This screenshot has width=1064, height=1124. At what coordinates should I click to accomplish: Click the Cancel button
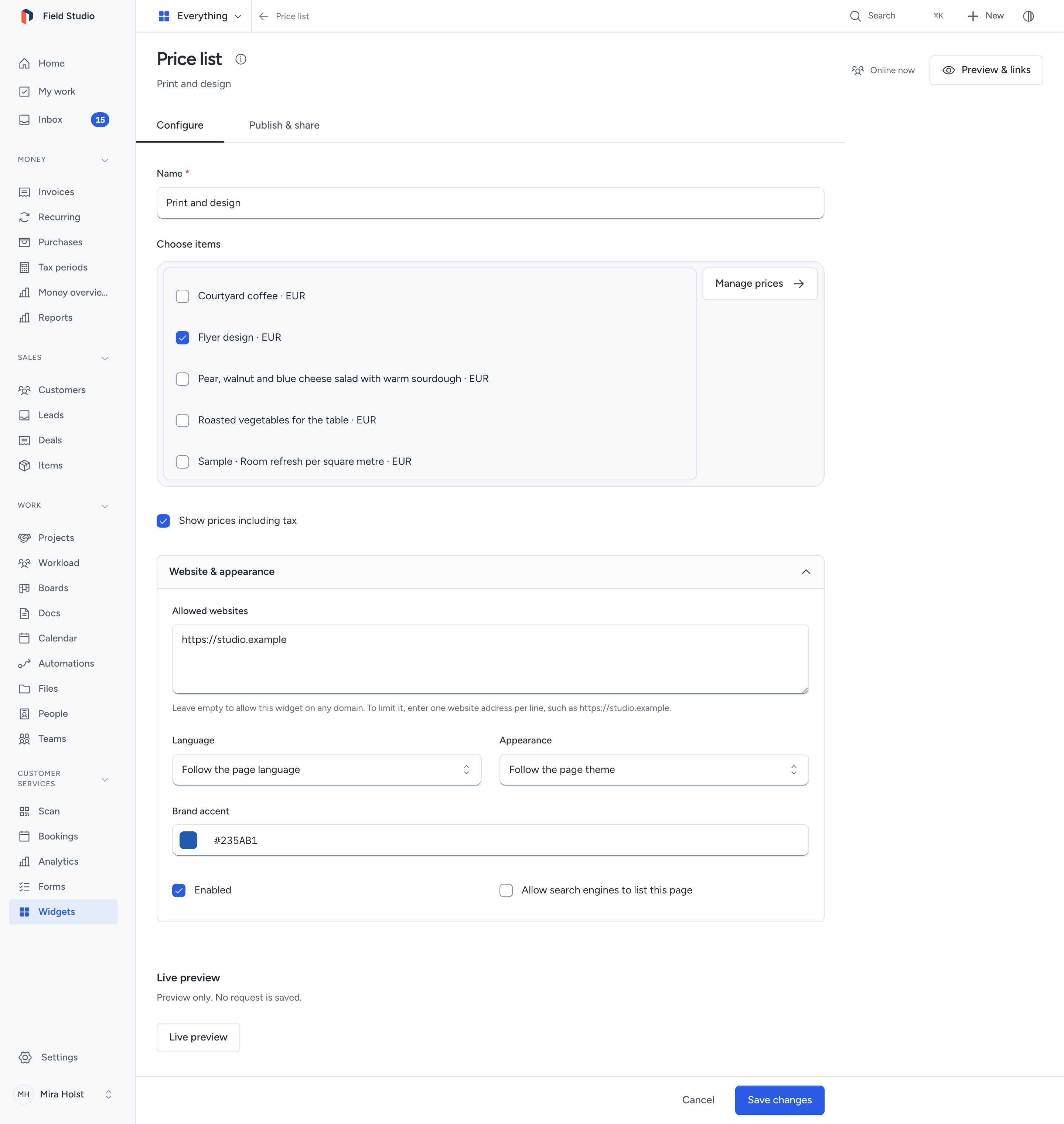pos(698,1100)
